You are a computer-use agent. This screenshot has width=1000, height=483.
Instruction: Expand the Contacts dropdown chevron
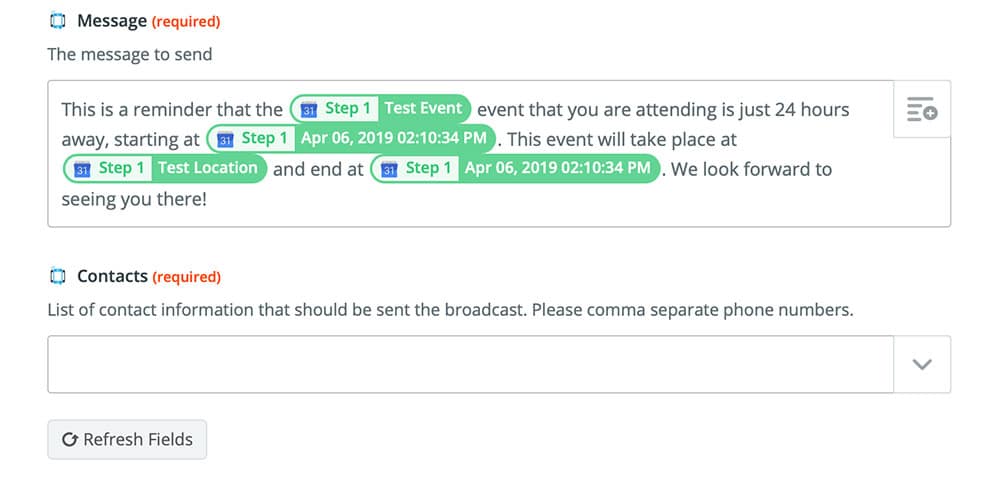point(922,364)
